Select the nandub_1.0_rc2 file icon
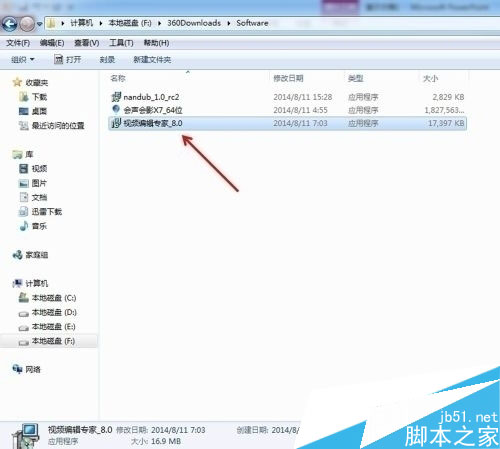500x449 pixels. (116, 97)
